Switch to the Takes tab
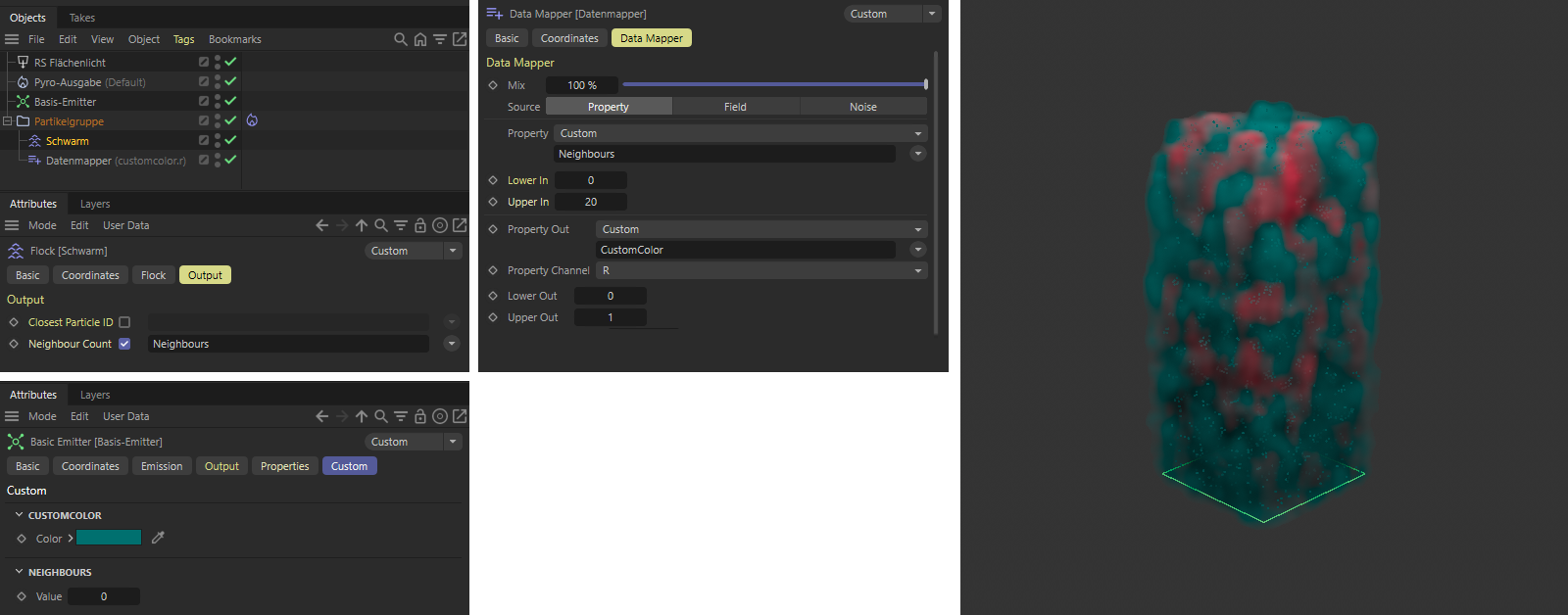The width and height of the screenshot is (1568, 615). click(82, 18)
